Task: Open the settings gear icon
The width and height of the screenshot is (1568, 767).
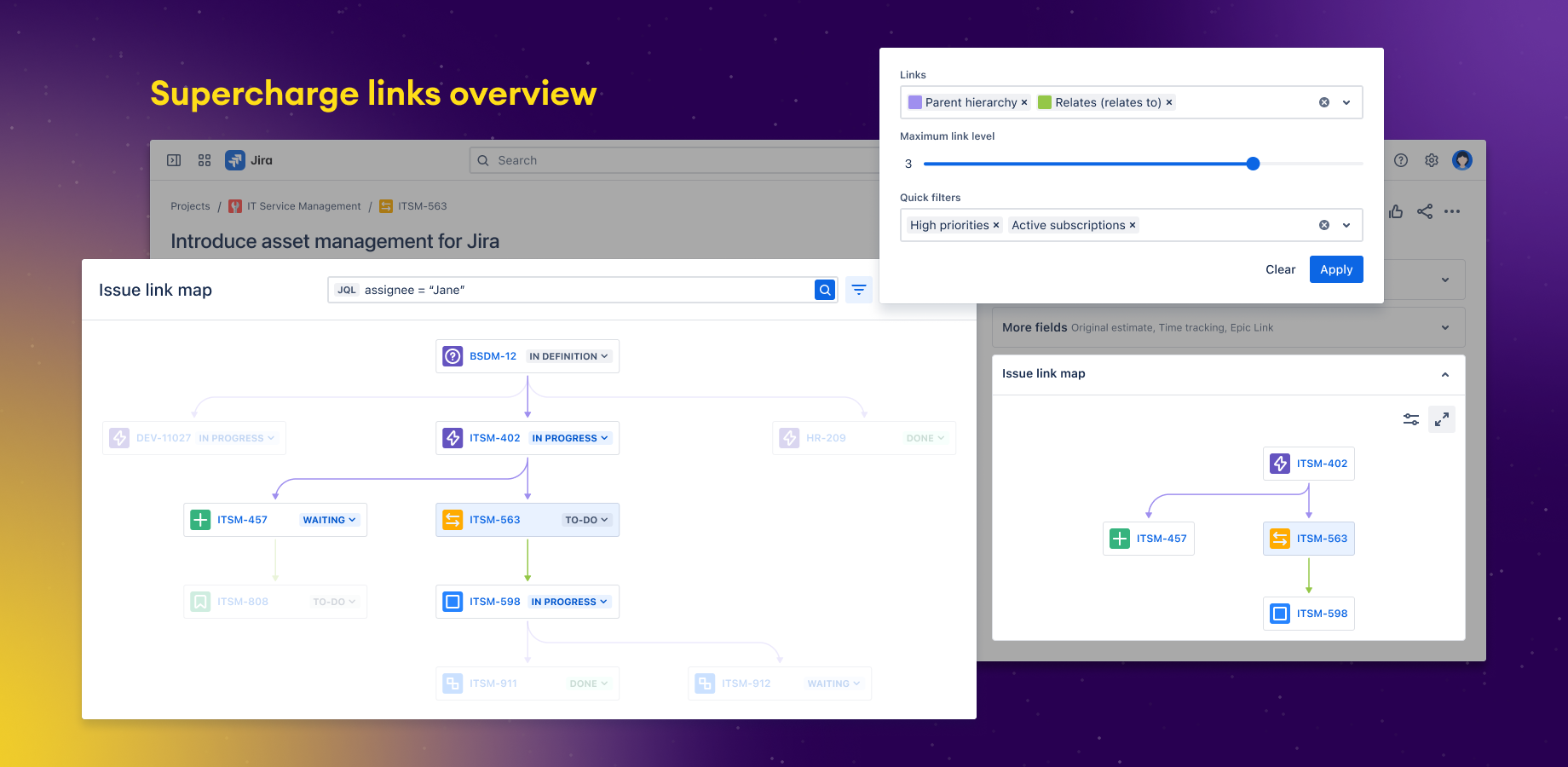Action: tap(1432, 160)
